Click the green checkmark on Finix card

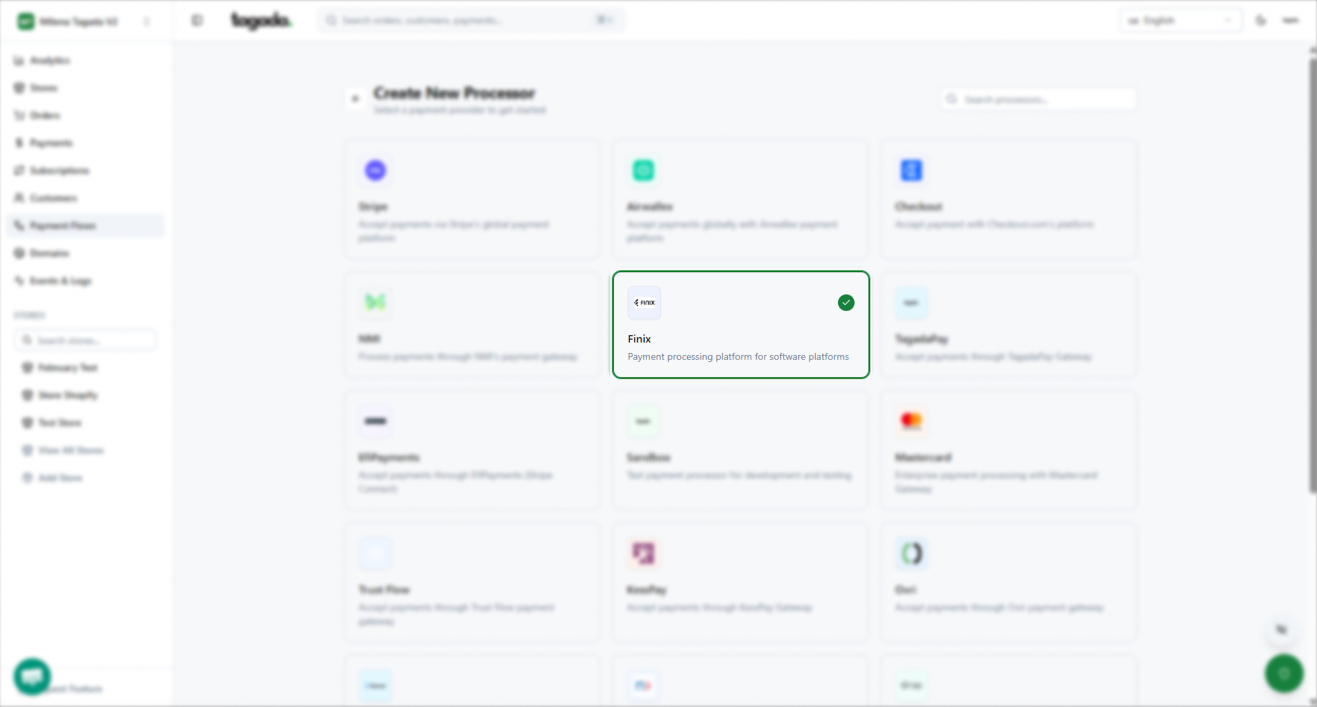click(x=846, y=303)
